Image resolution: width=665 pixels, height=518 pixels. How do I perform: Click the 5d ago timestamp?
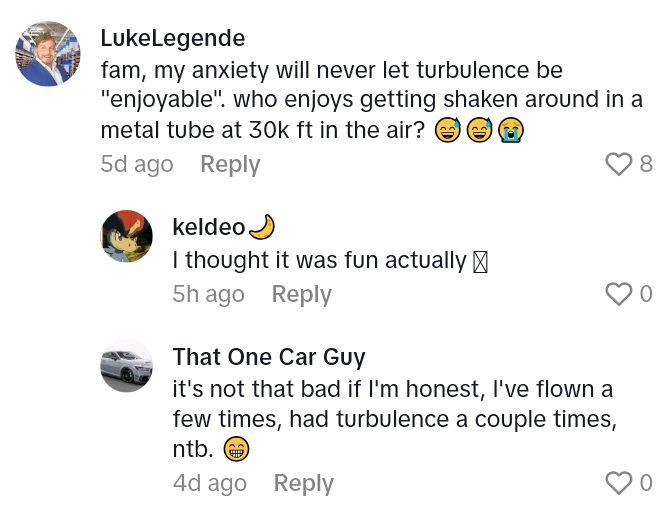(x=137, y=164)
